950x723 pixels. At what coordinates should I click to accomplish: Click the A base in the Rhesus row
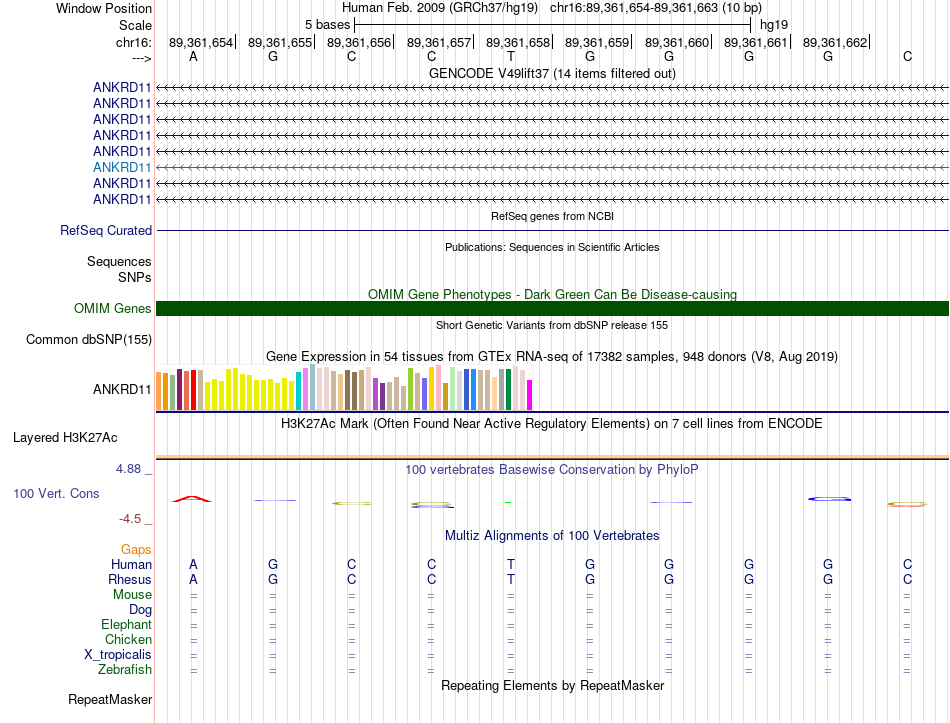(x=193, y=579)
